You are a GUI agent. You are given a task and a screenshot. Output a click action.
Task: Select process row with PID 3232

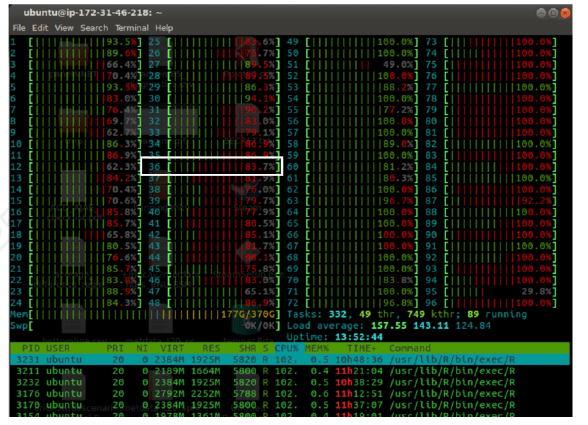[x=290, y=383]
